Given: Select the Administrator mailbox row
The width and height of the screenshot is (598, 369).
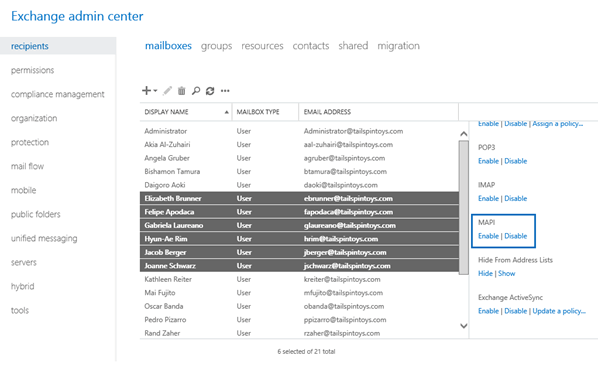Looking at the screenshot, I should pos(299,131).
